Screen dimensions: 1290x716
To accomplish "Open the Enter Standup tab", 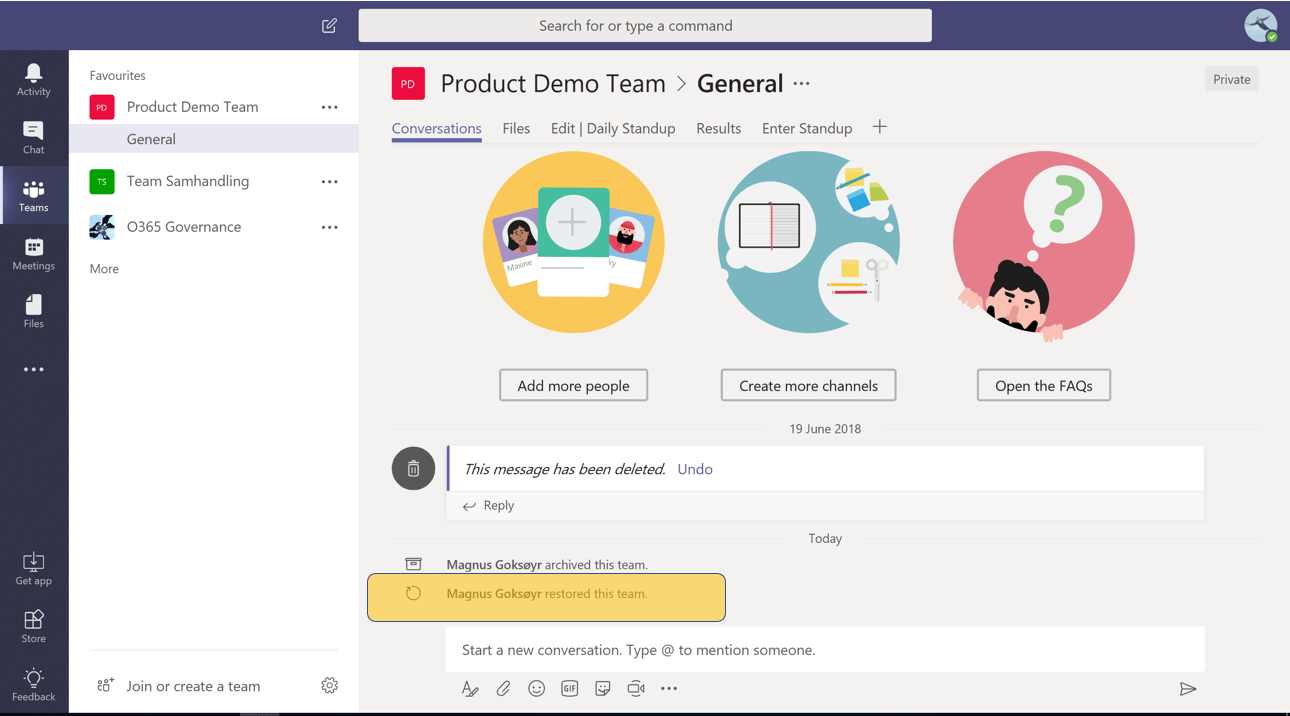I will (x=806, y=128).
